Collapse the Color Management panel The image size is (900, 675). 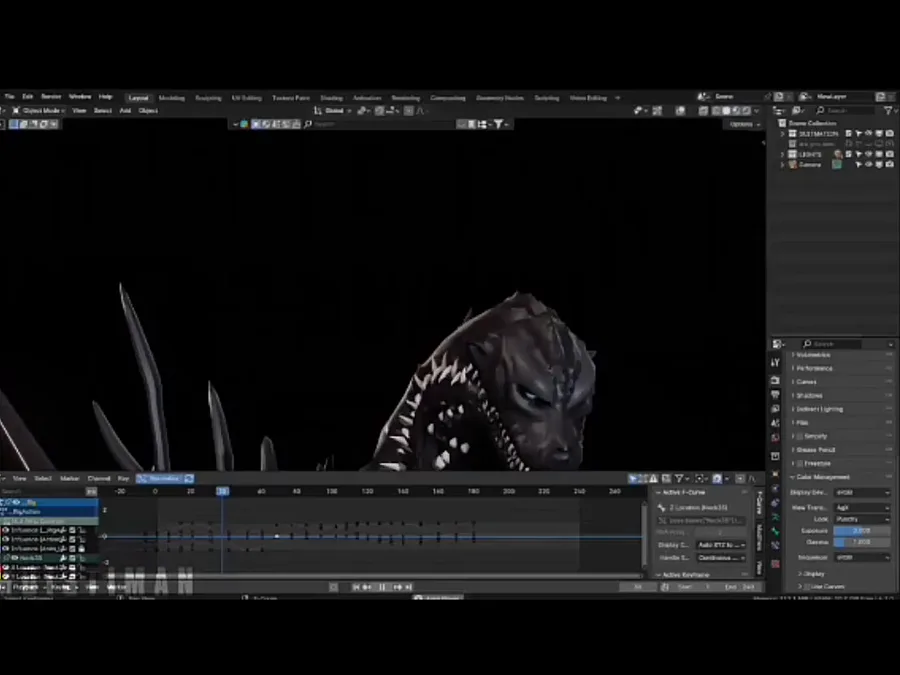[x=823, y=477]
